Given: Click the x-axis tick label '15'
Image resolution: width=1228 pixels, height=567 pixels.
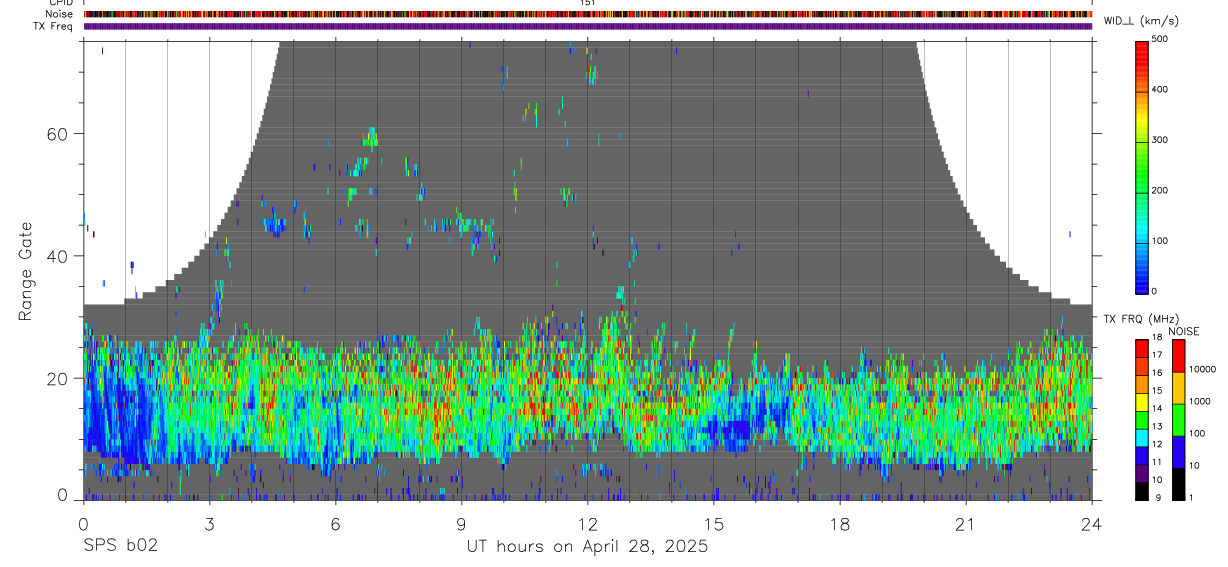Looking at the screenshot, I should tap(713, 523).
